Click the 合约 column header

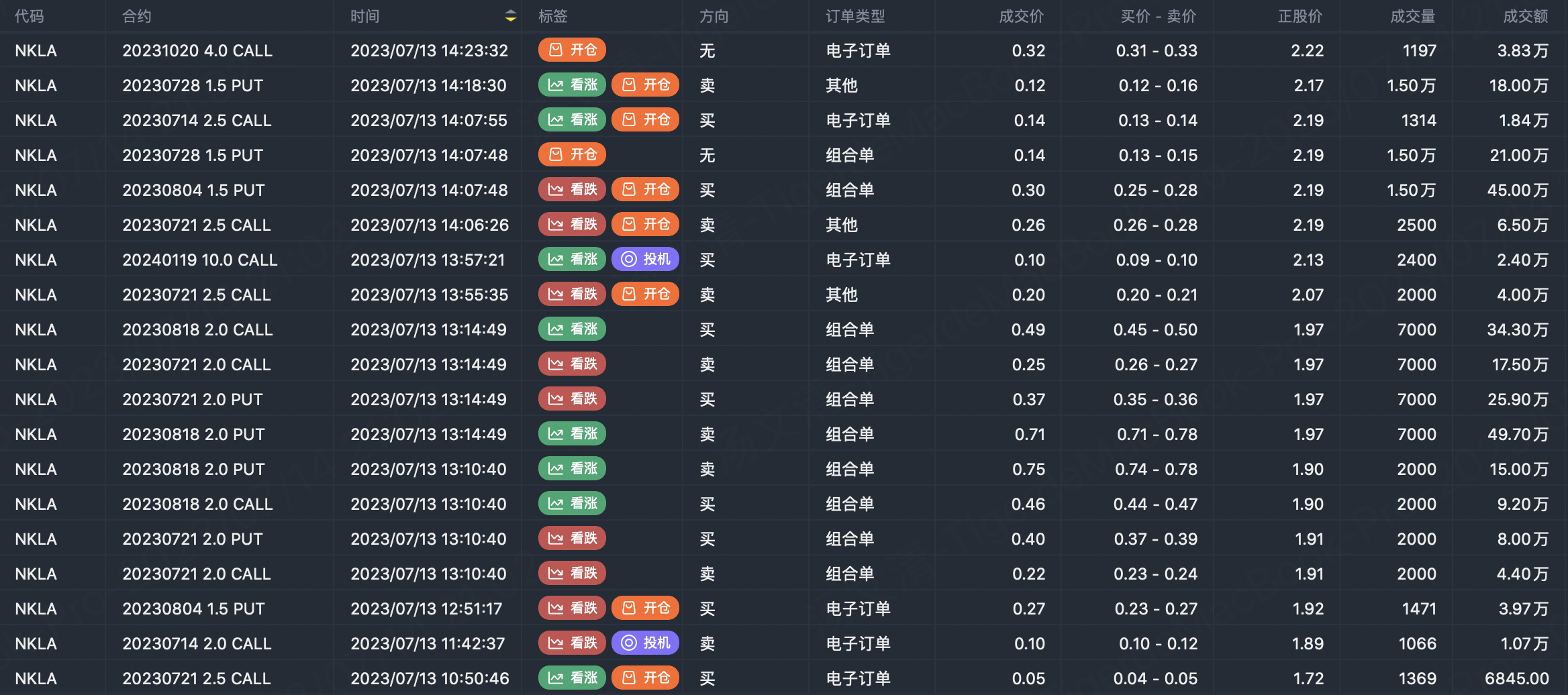137,16
